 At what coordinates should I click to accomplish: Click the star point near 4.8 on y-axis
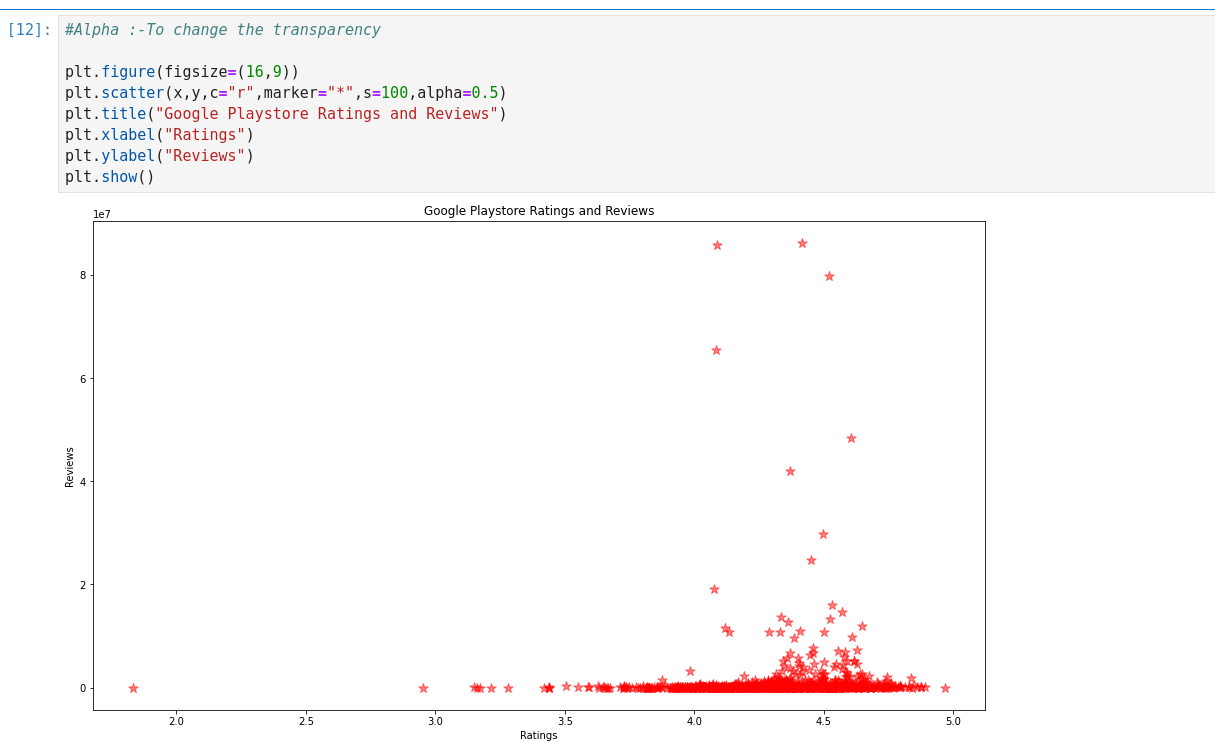[x=851, y=438]
